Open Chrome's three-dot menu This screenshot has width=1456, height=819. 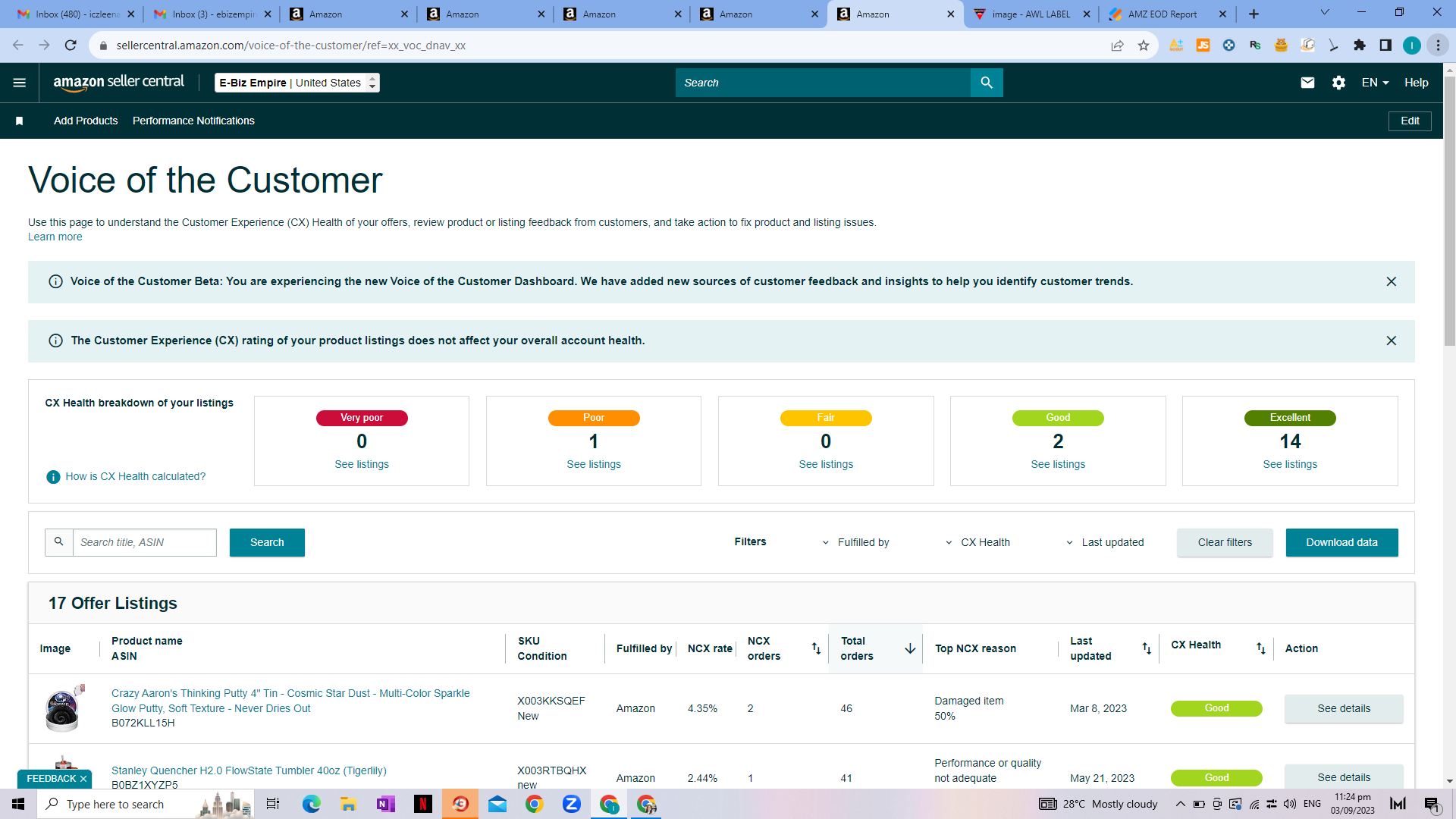pos(1438,45)
